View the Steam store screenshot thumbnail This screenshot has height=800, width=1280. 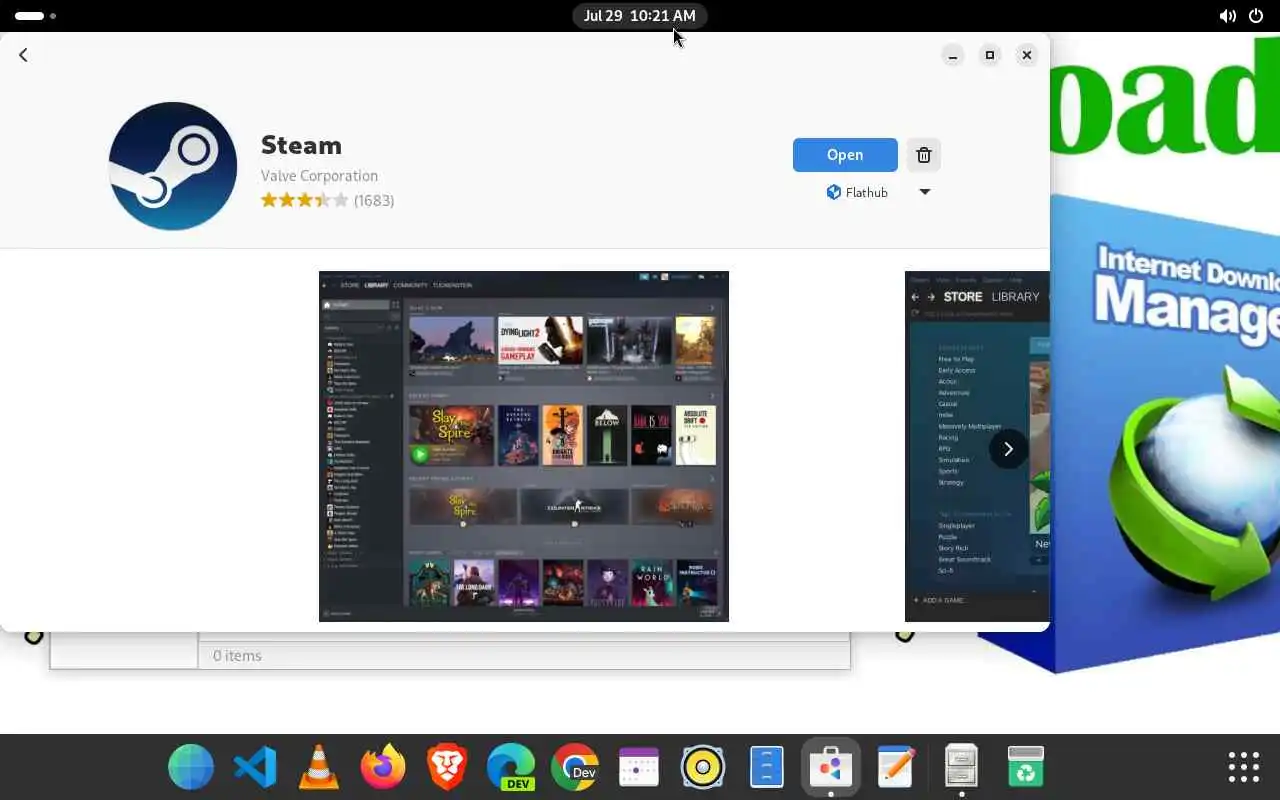[x=977, y=446]
